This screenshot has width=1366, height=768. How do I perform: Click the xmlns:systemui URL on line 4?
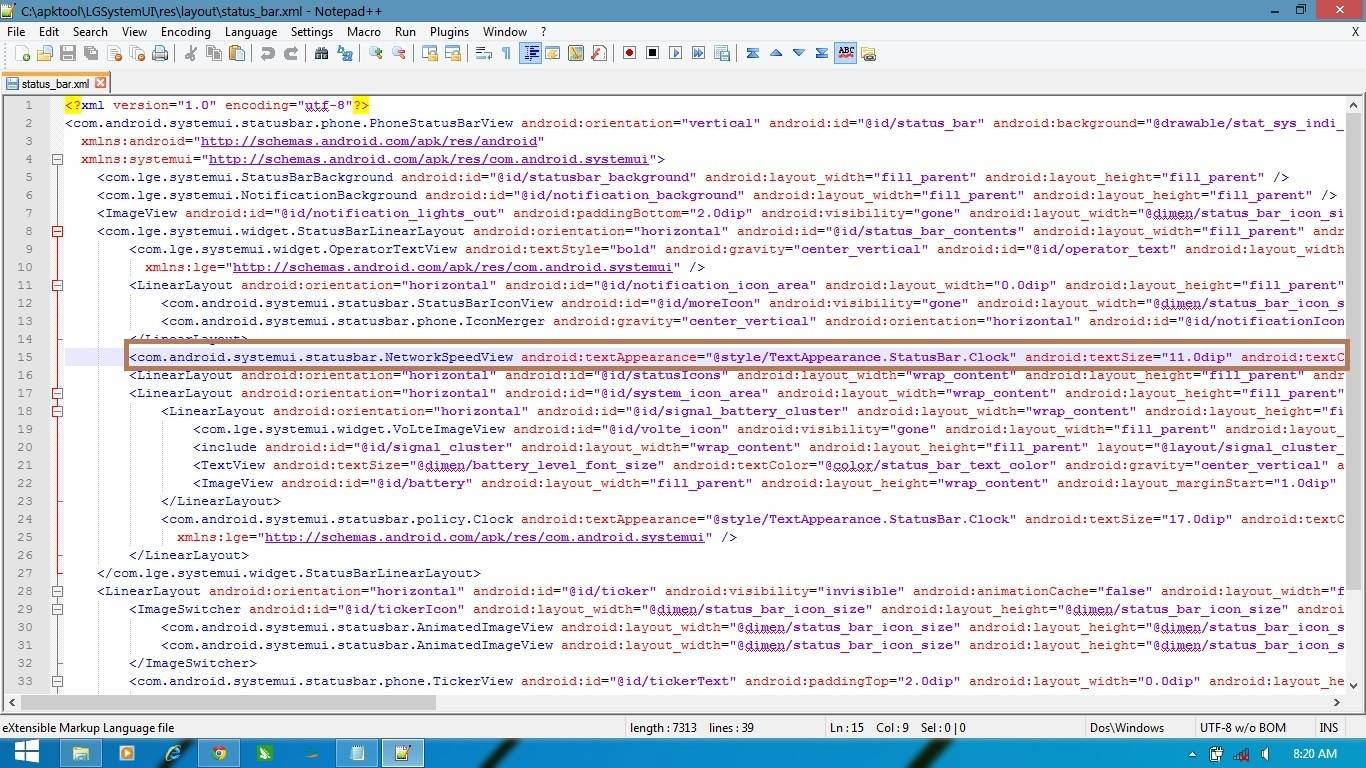point(428,159)
